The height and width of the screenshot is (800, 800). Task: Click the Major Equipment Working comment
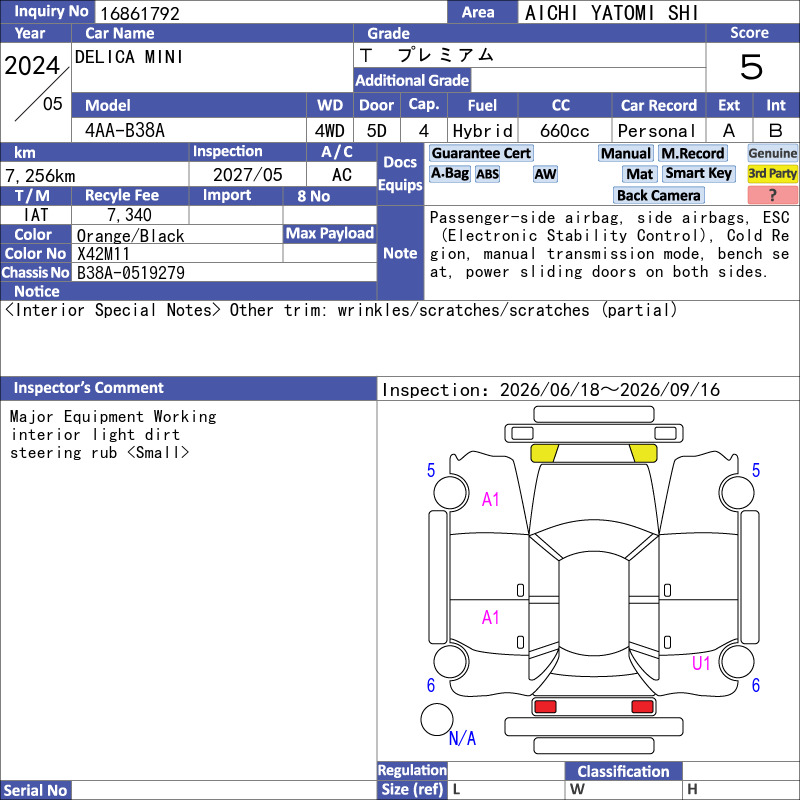coord(113,416)
